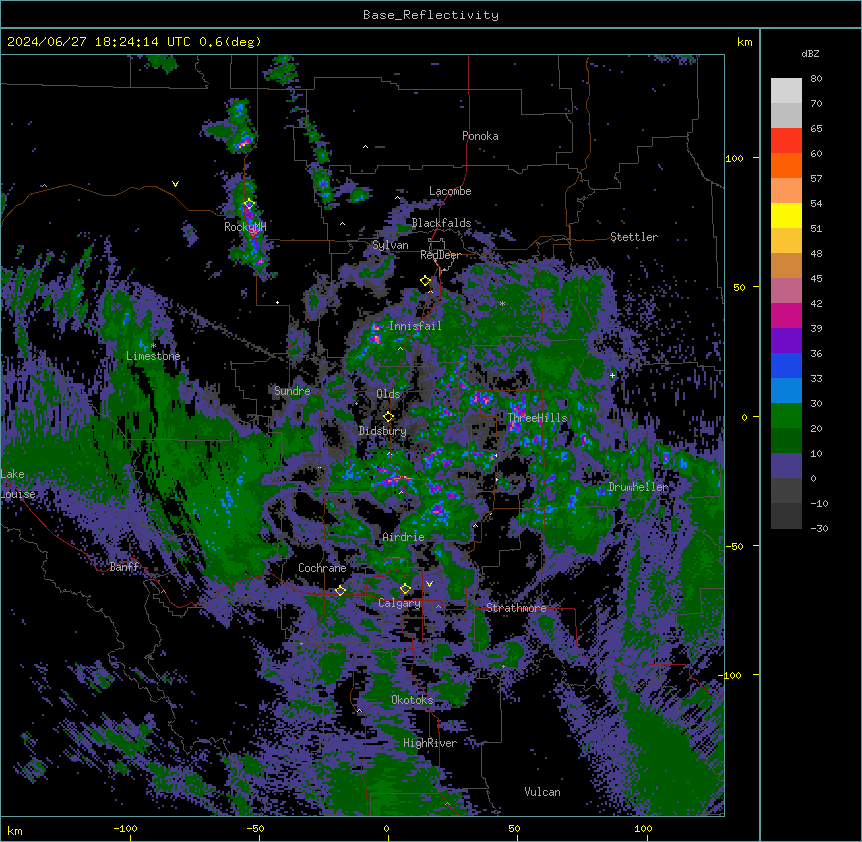Click the yellow diamond marker above Calgary

(x=405, y=589)
